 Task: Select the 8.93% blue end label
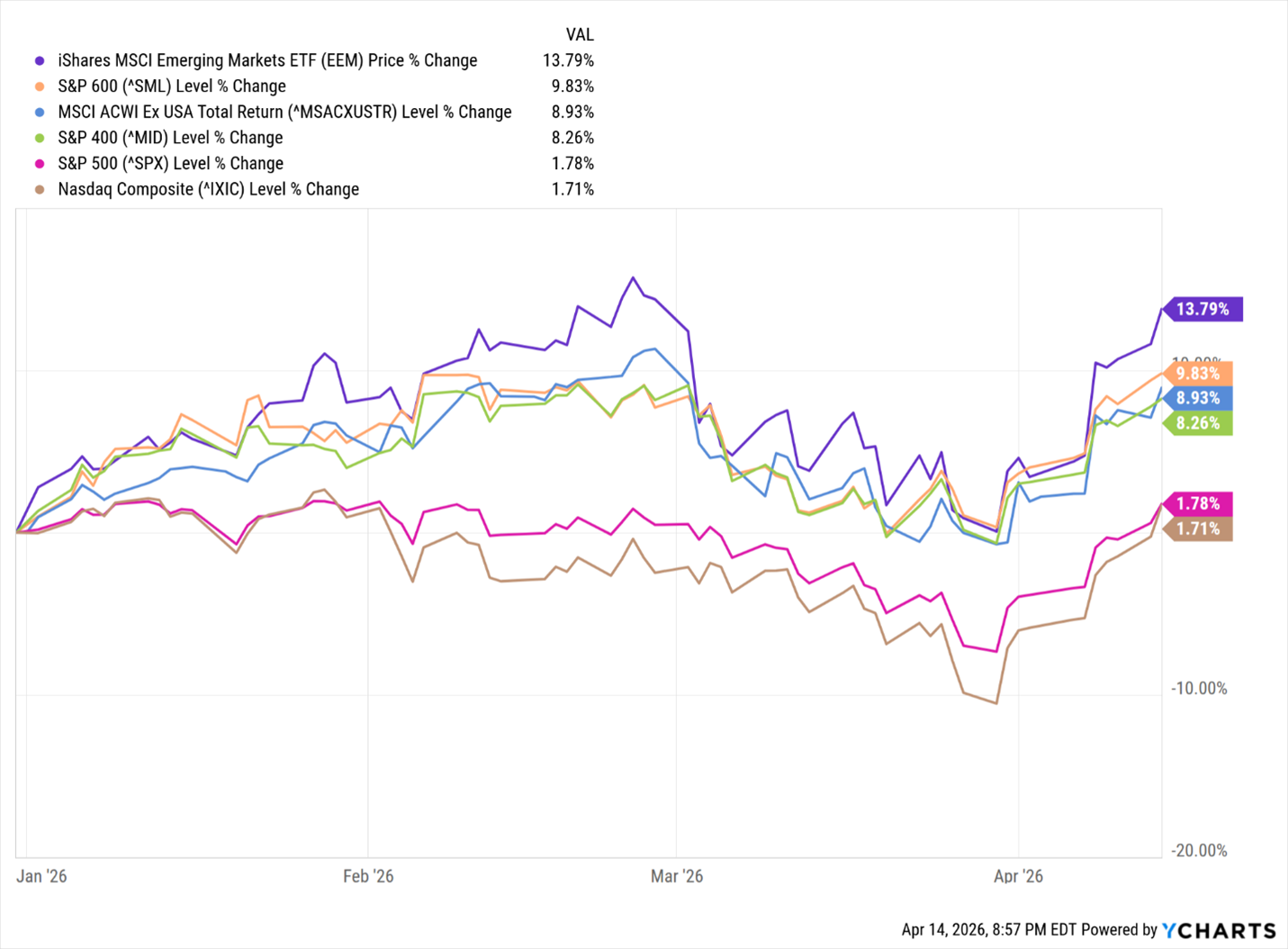1198,398
